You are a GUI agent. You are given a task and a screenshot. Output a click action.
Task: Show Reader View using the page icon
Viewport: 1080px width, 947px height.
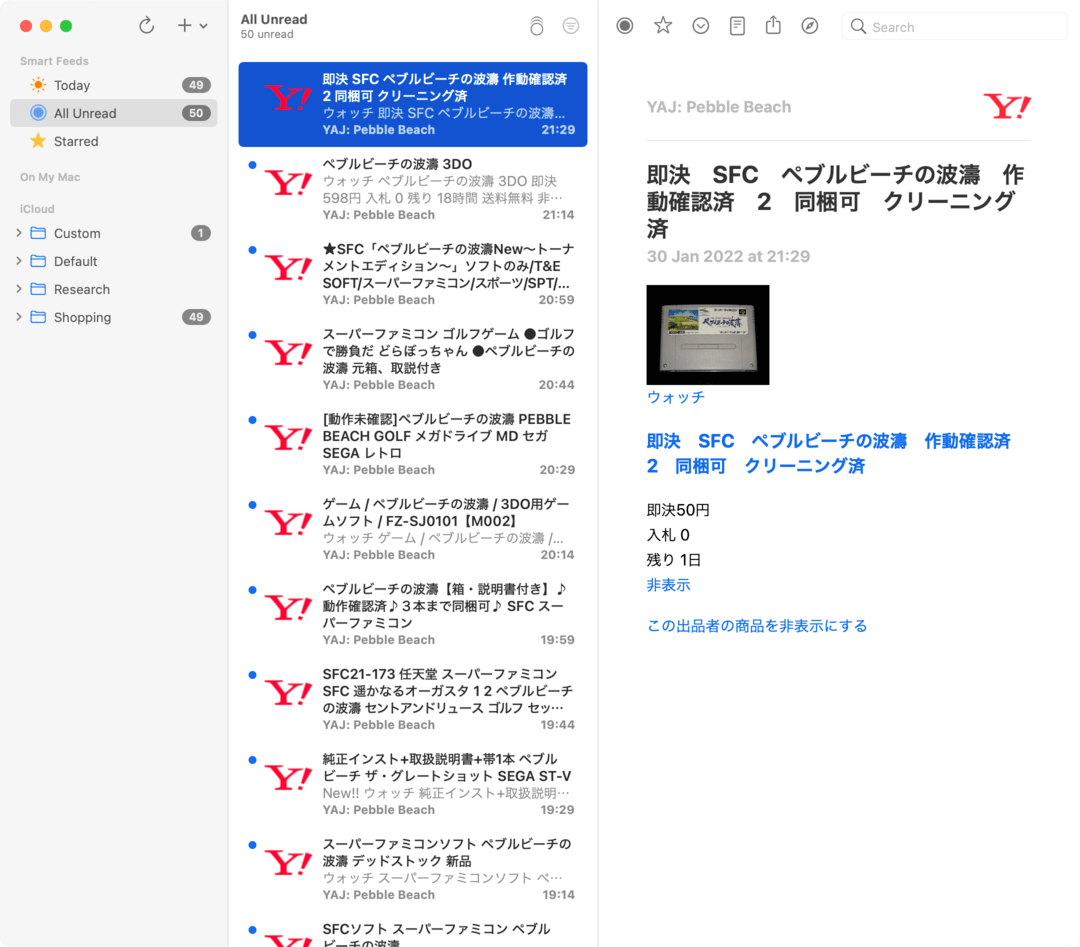point(737,26)
